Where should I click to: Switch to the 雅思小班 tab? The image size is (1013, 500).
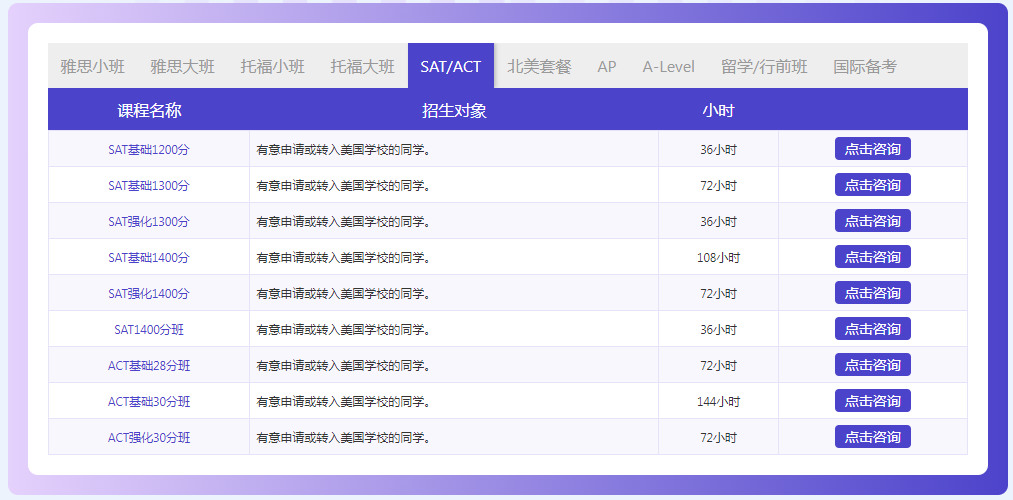[x=92, y=67]
